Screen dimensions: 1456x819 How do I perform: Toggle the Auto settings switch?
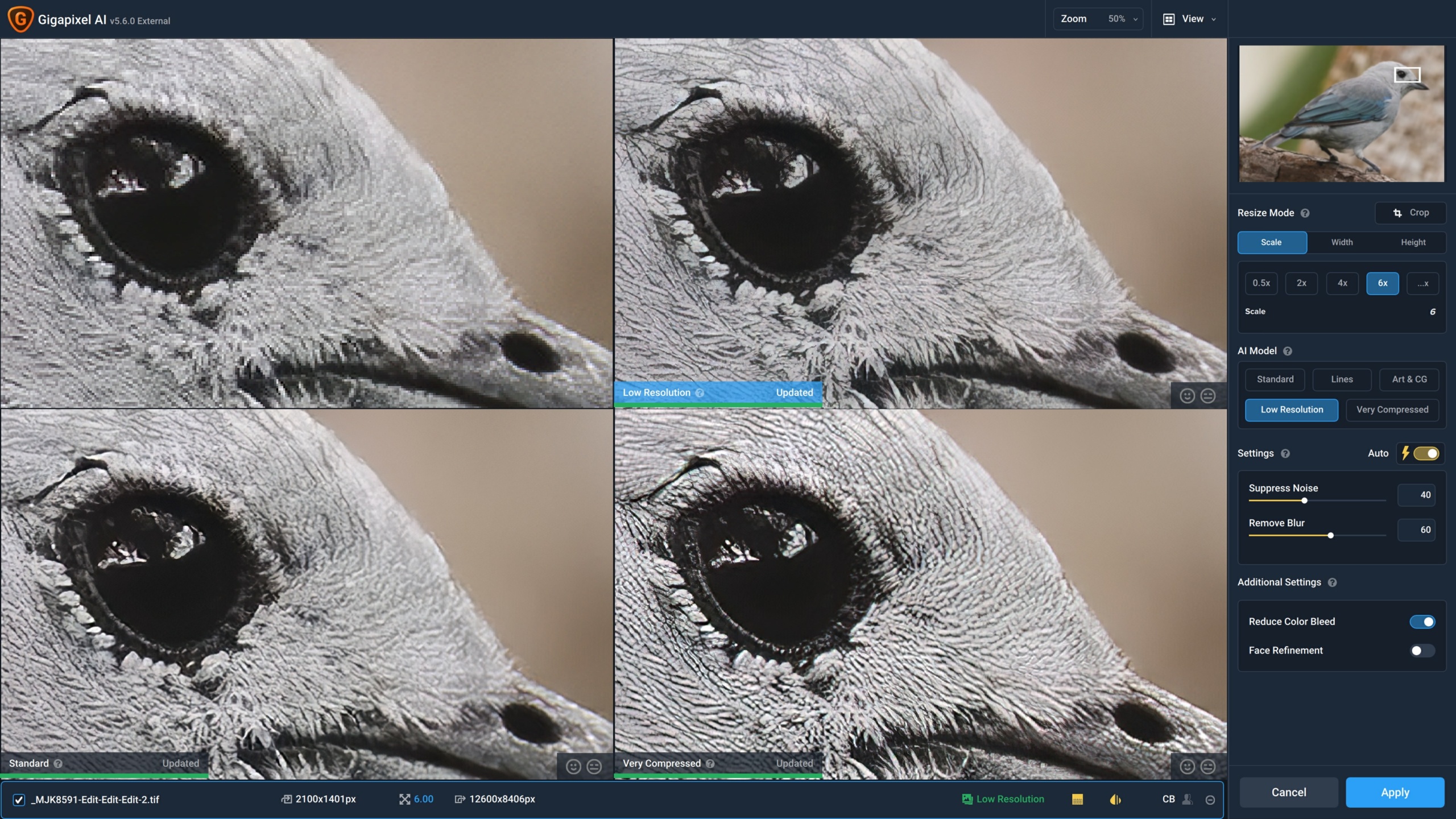[1426, 454]
